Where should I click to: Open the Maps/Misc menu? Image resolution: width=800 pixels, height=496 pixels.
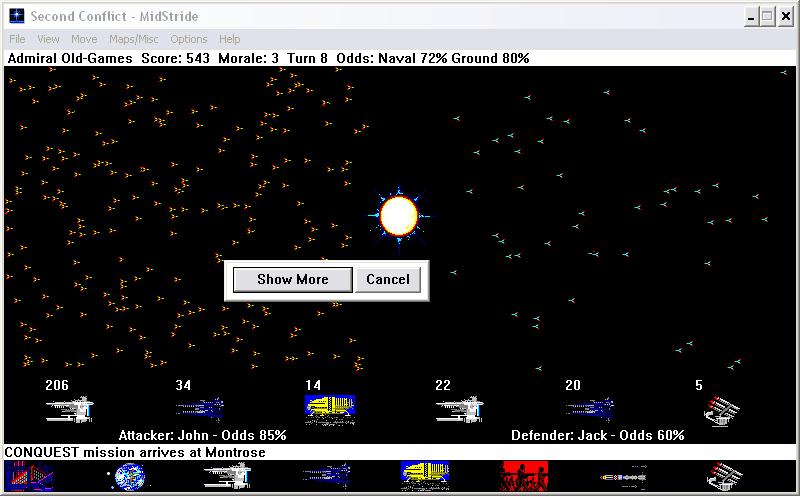(134, 39)
